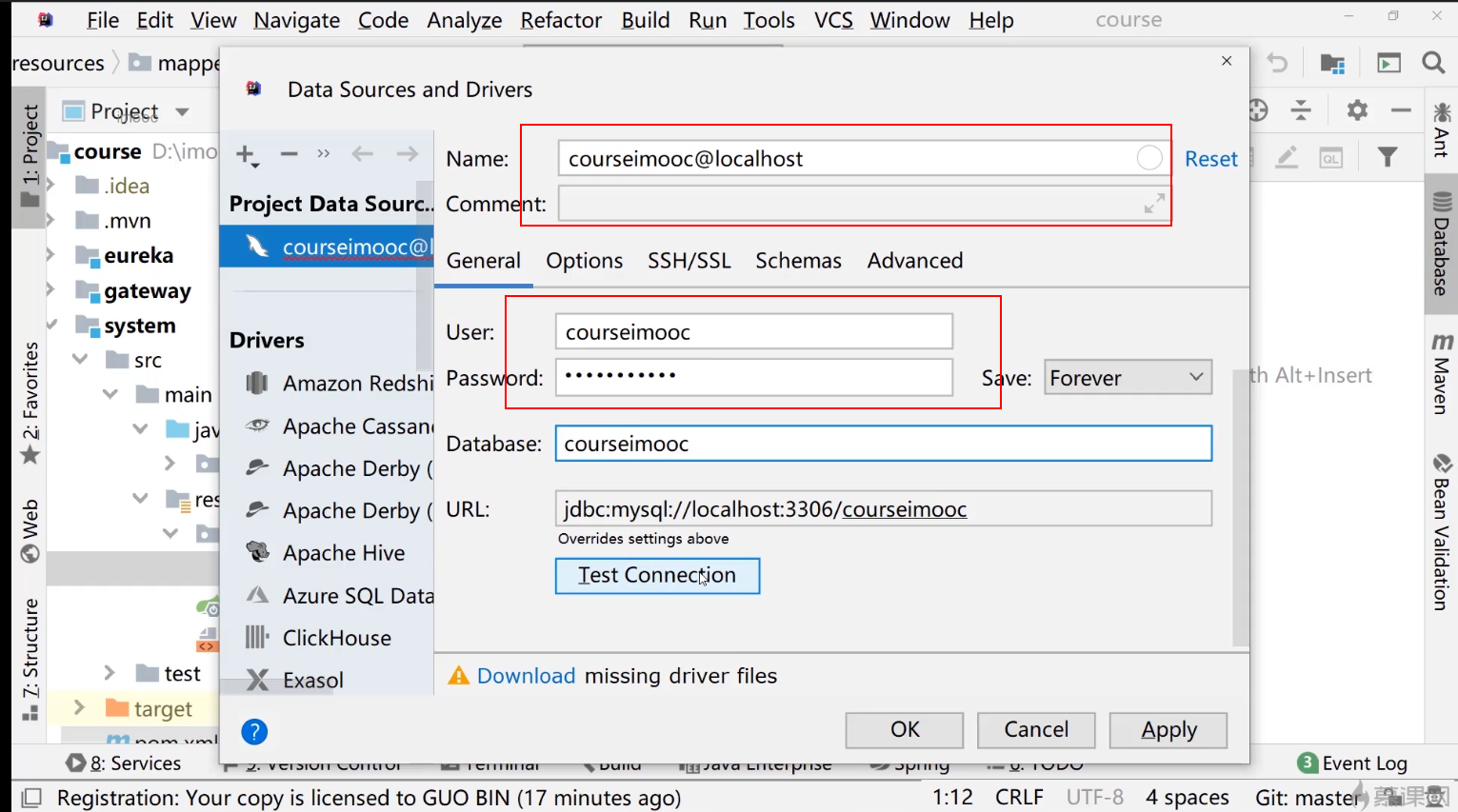This screenshot has width=1458, height=812.
Task: Select the Apache Cassandra driver
Action: click(x=338, y=426)
